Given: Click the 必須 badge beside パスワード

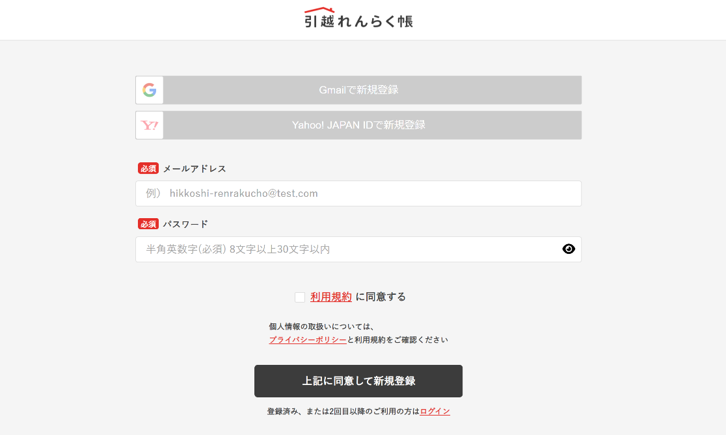Looking at the screenshot, I should click(148, 224).
